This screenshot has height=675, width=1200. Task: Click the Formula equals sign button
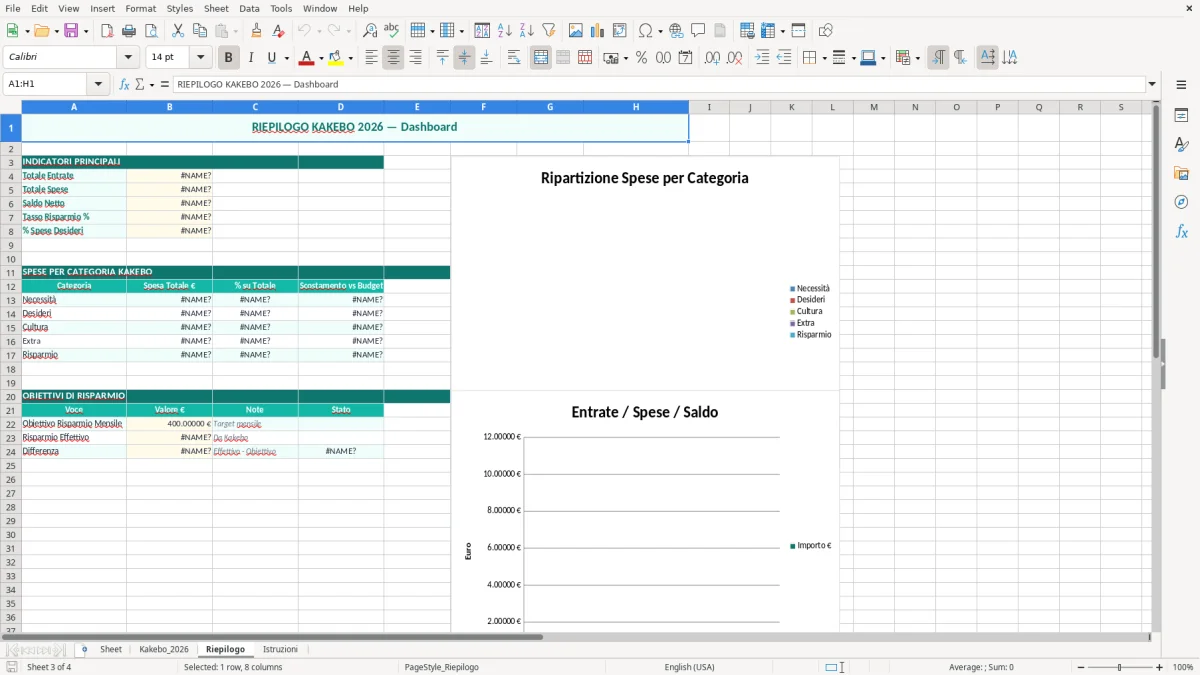click(x=165, y=84)
